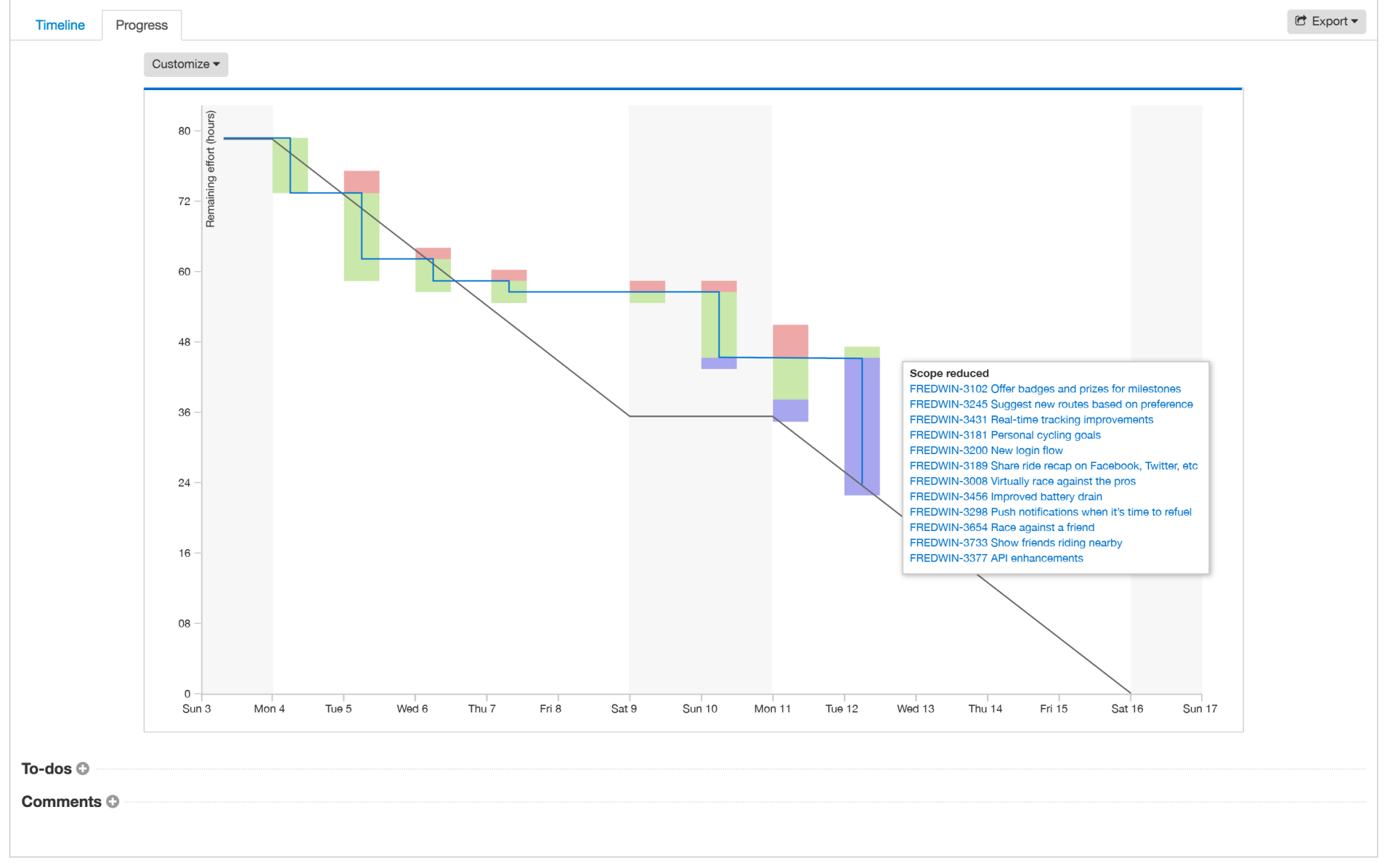
Task: Open FREDWIN-3431 Real-time tracking improvements
Action: (1031, 419)
